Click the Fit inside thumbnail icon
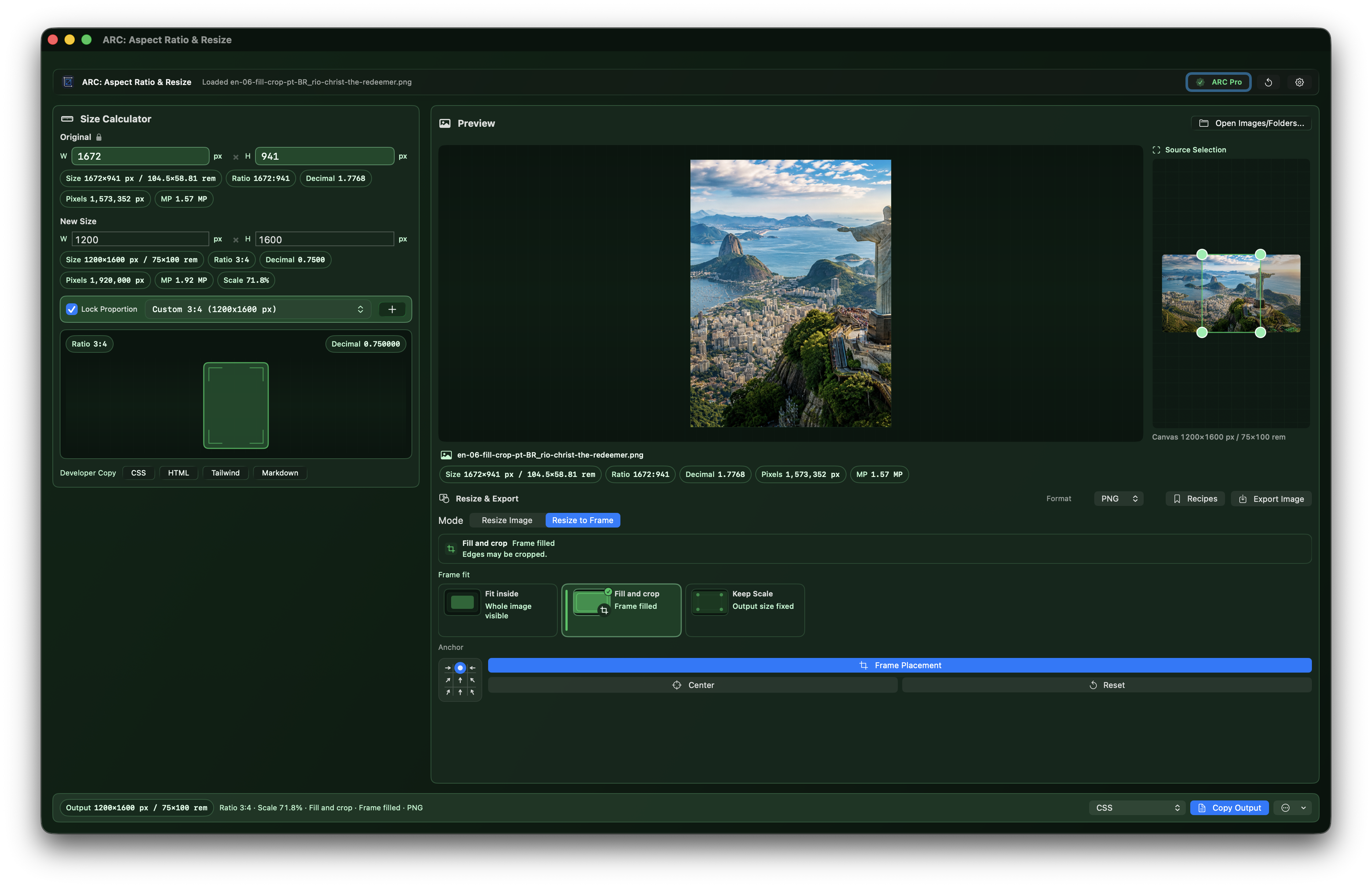This screenshot has height=888, width=1372. (x=462, y=602)
